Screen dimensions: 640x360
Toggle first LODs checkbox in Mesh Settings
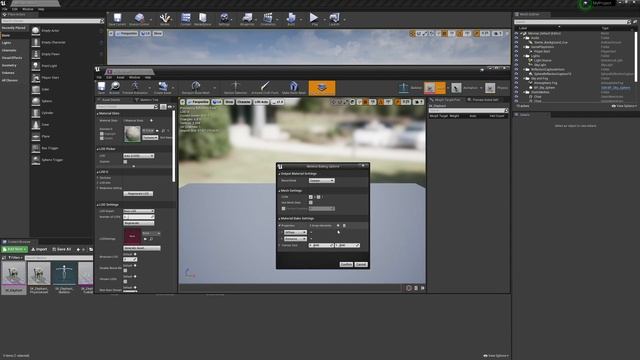coord(311,197)
